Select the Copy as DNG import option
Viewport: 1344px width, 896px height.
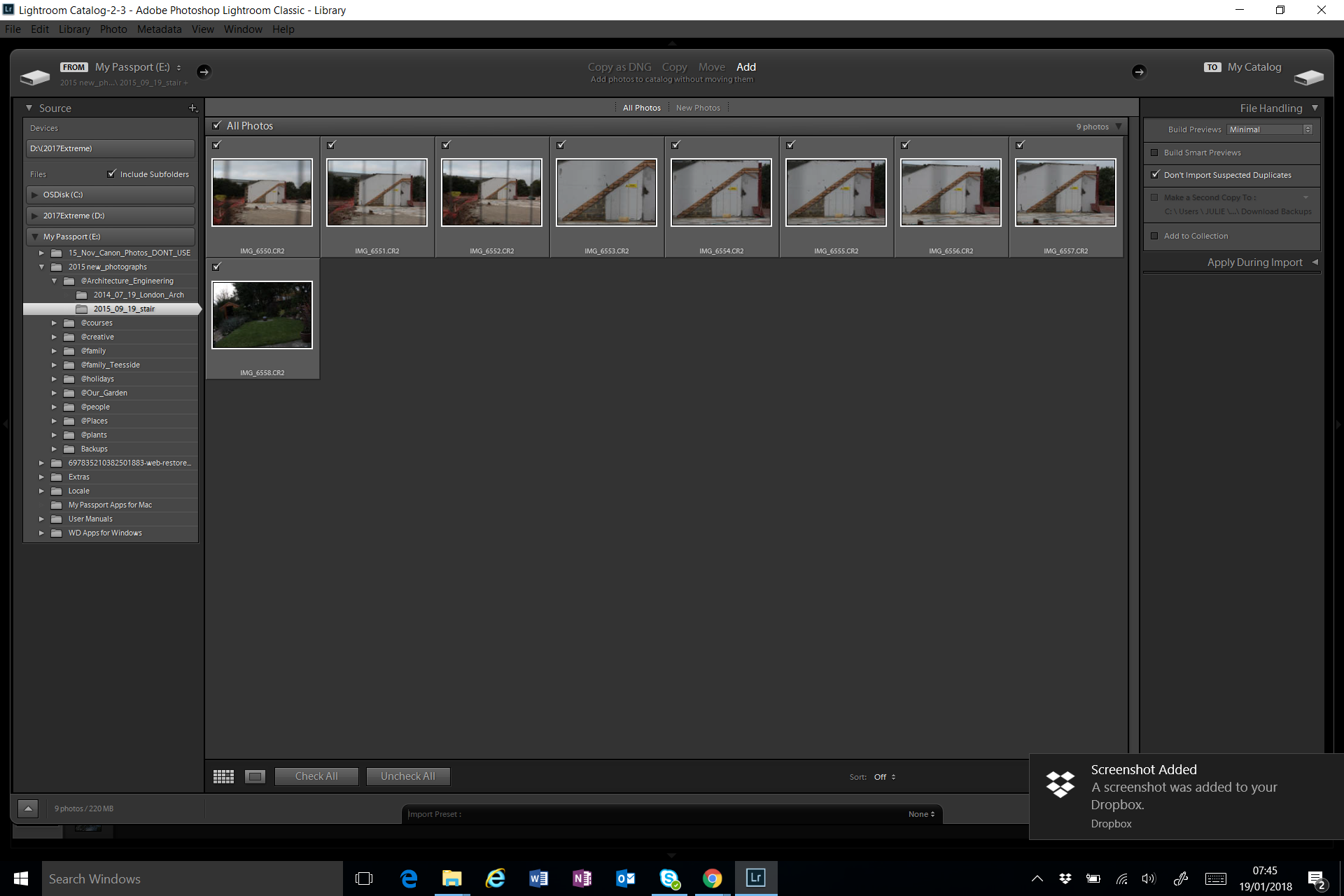coord(619,67)
